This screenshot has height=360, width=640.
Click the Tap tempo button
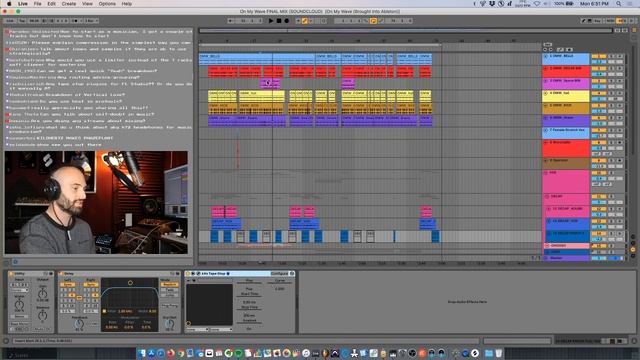(22, 20)
